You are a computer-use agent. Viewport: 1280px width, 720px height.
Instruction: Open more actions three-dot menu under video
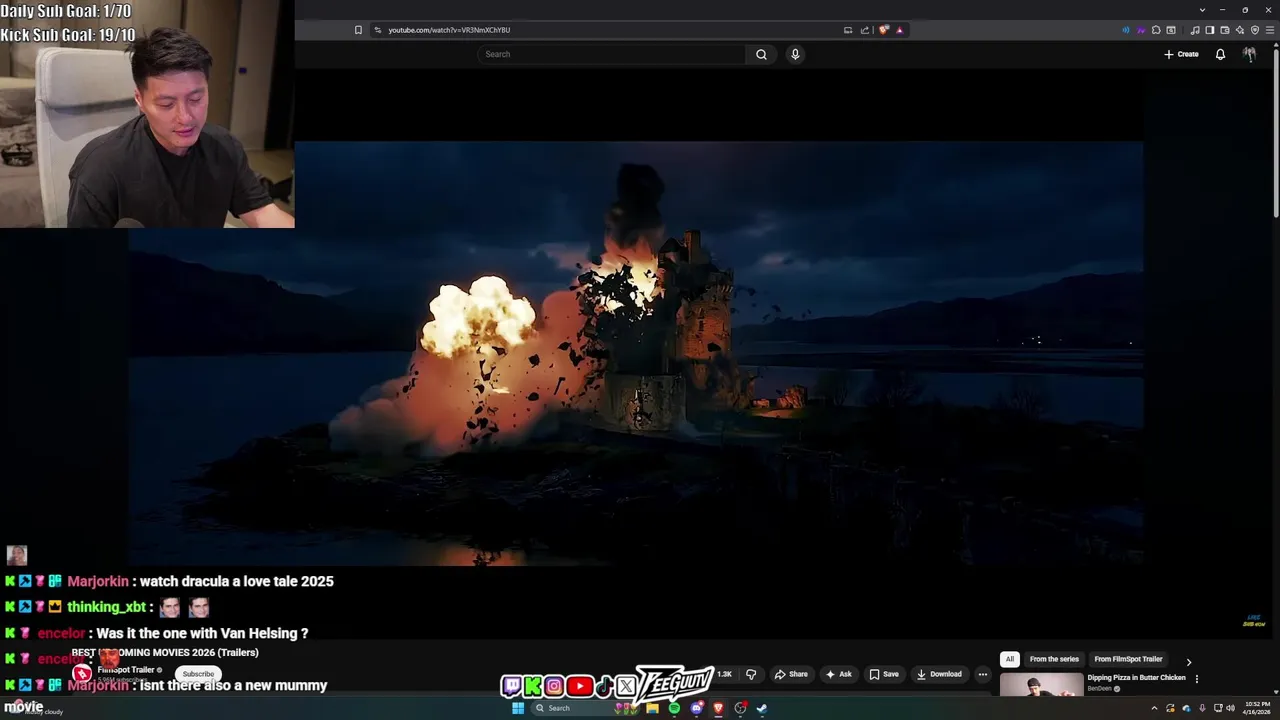pos(982,674)
